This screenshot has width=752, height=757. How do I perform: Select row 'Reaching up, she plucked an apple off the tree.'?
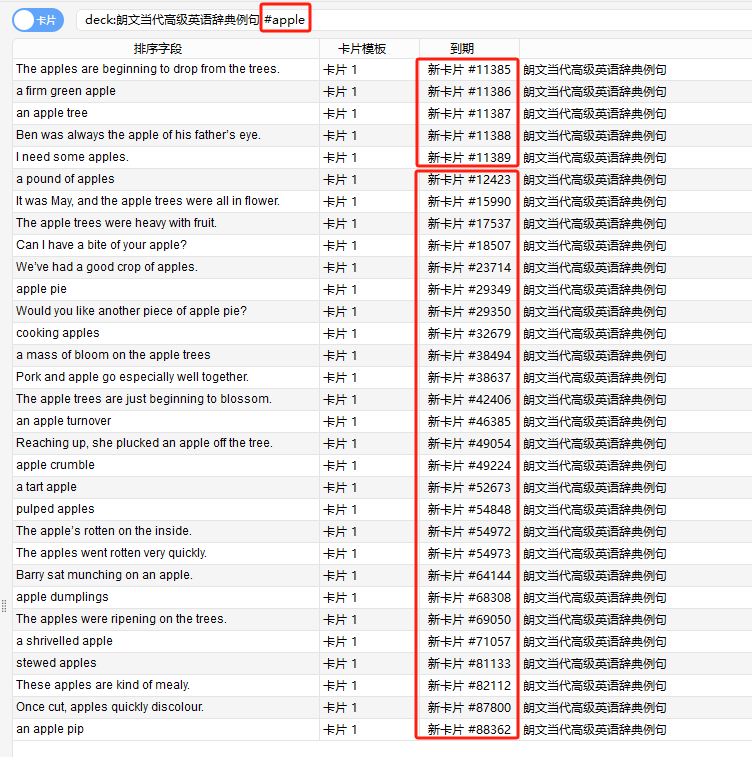click(382, 443)
